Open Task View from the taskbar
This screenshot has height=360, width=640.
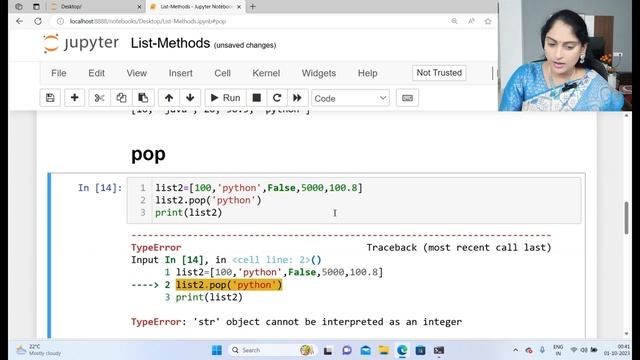tap(328, 350)
